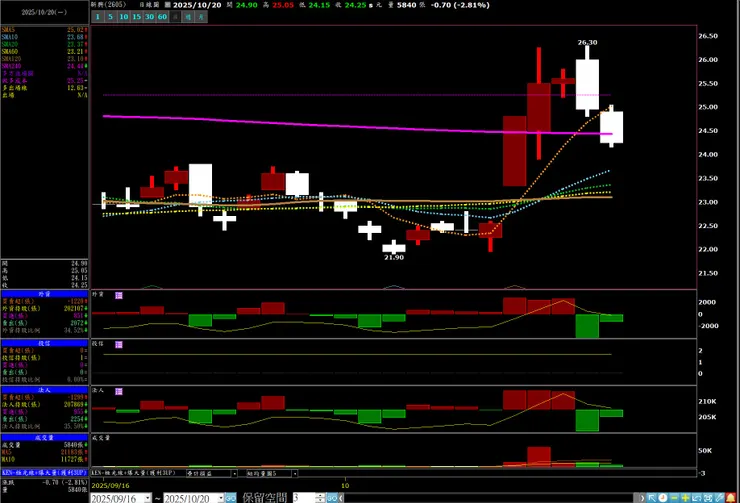Toggle the purple settings square in 外資 panel
This screenshot has width=740, height=503.
(119, 295)
